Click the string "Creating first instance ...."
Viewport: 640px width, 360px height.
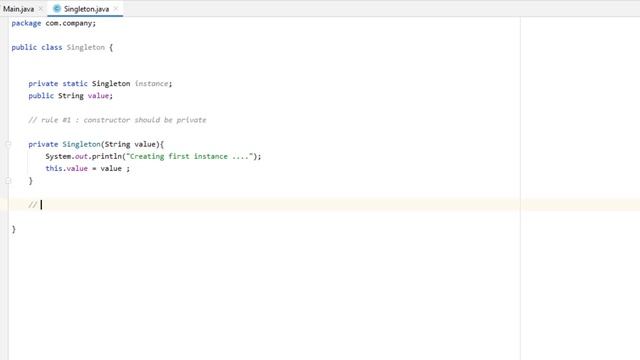coord(190,156)
